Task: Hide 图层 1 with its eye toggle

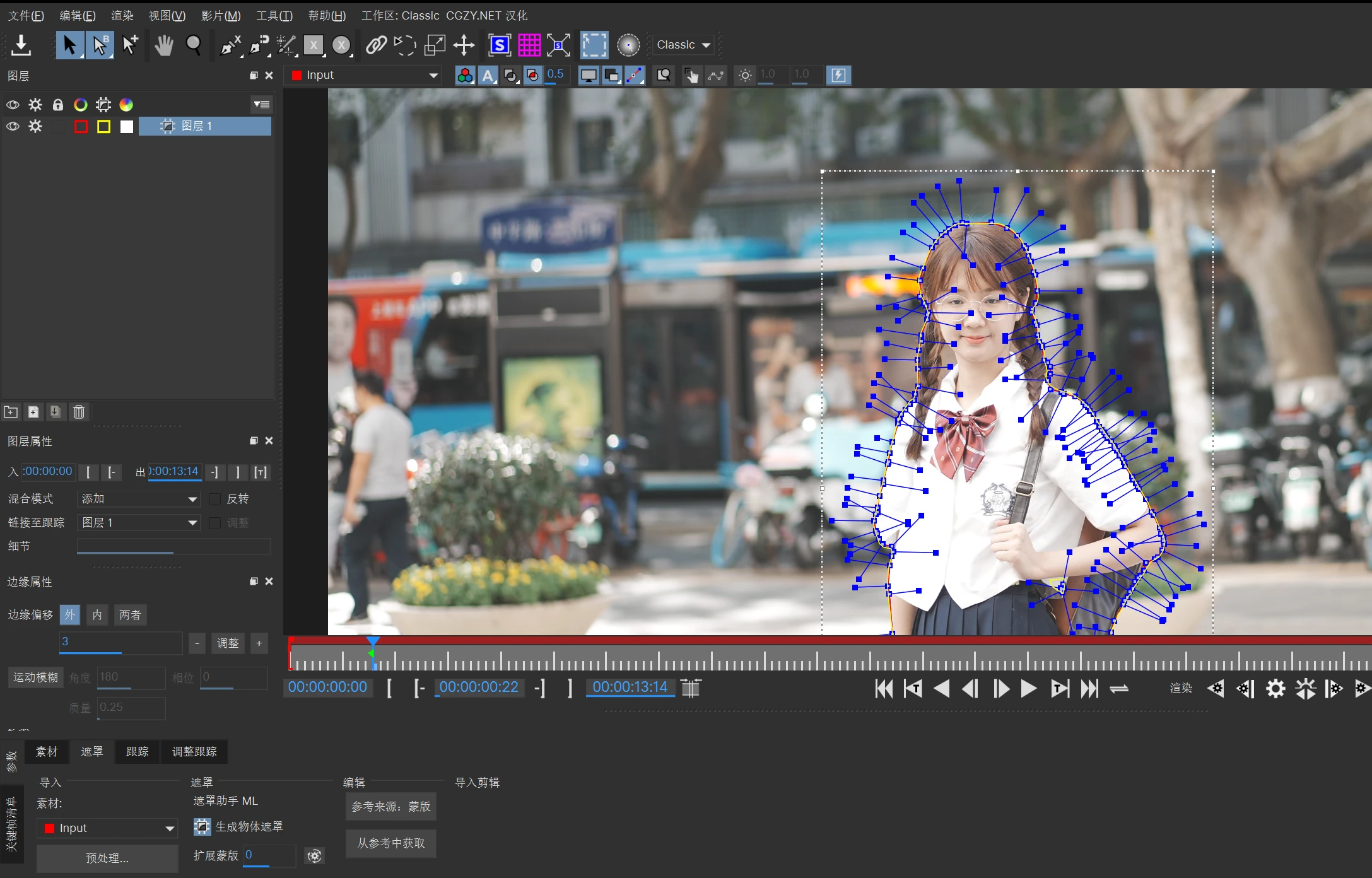Action: (x=13, y=126)
